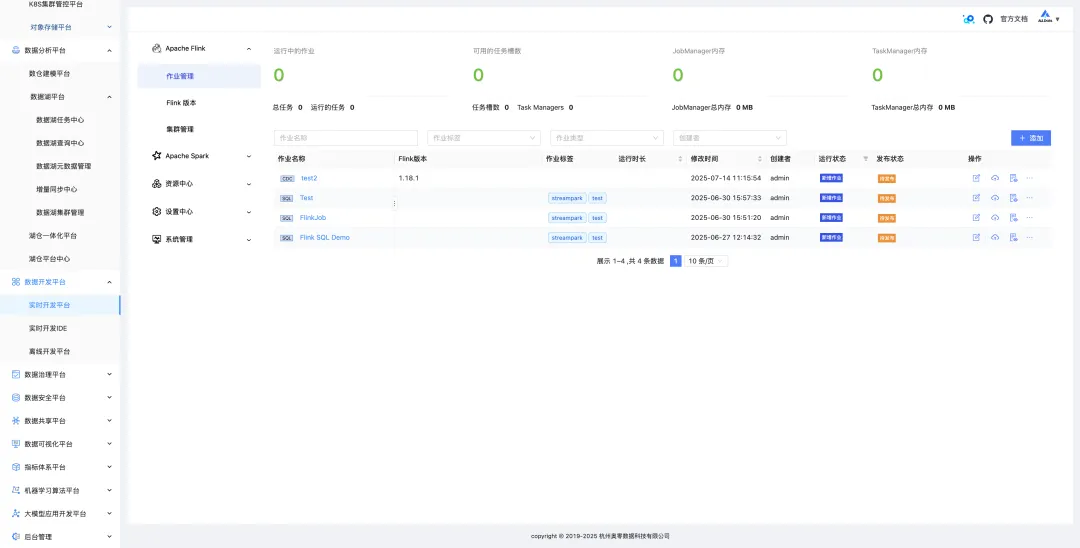Click cloud upload icon for Flink SQL Demo
The height and width of the screenshot is (548, 1080).
[x=995, y=238]
